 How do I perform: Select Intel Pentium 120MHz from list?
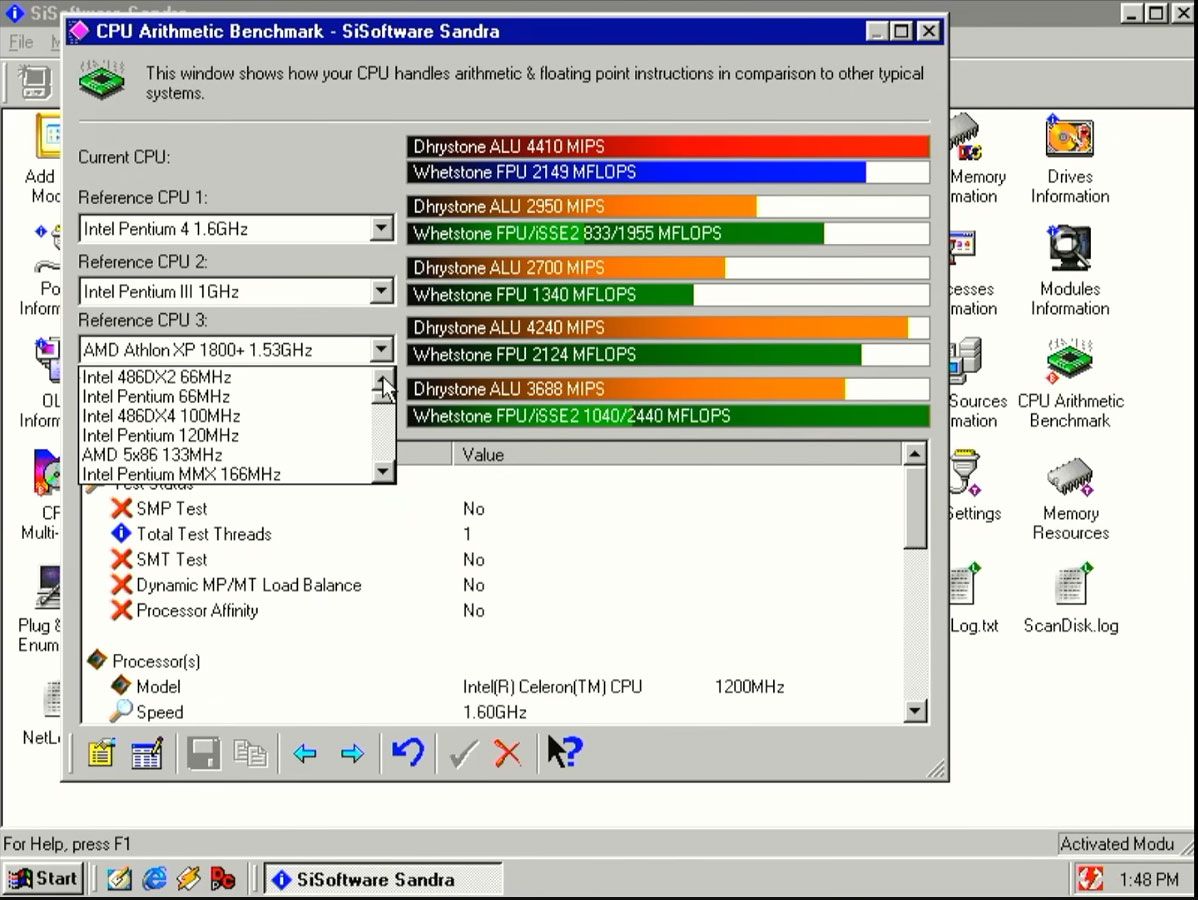(x=226, y=435)
